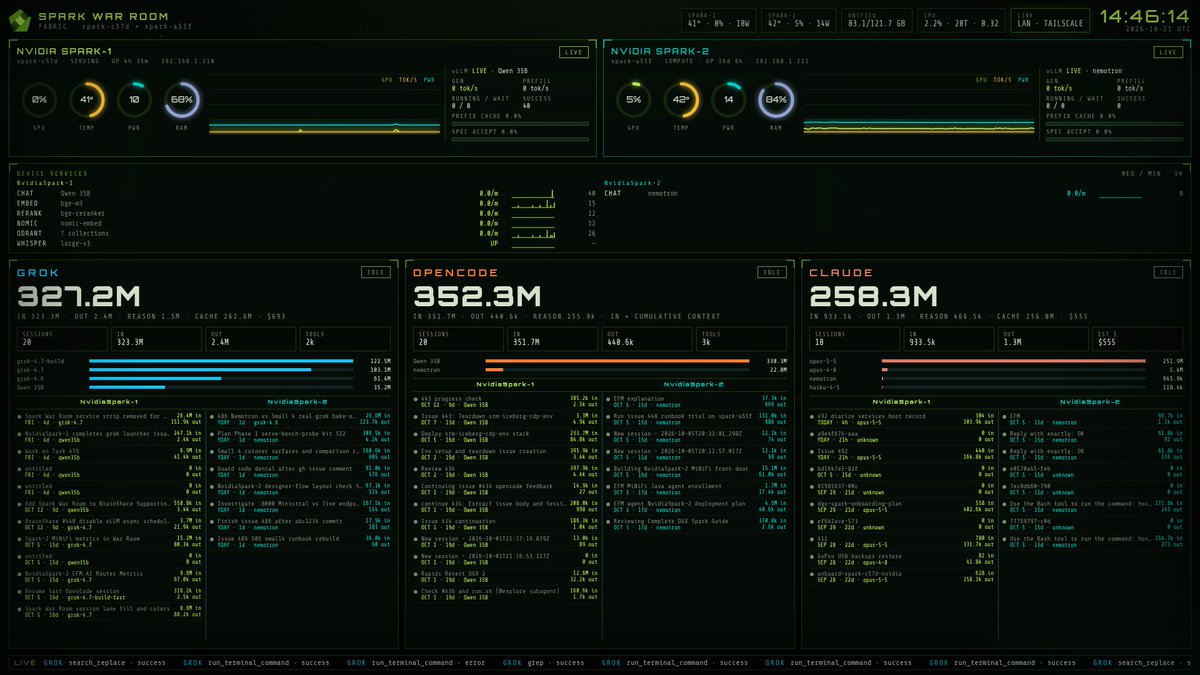Click the Spark War Room logo icon
The image size is (1200, 675).
pos(21,18)
